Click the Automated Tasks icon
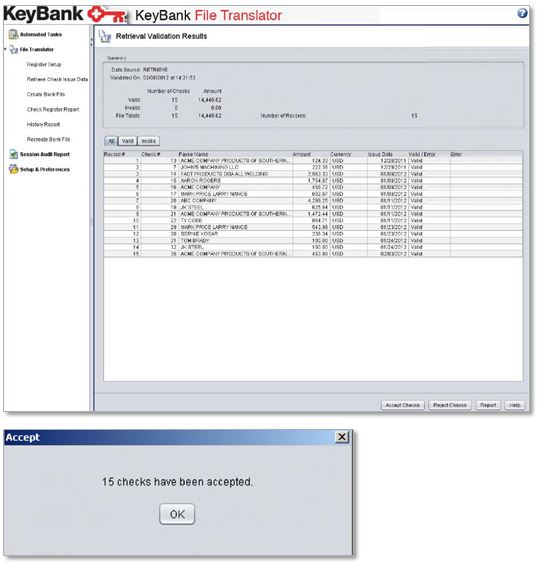The height and width of the screenshot is (562, 538). 13,34
